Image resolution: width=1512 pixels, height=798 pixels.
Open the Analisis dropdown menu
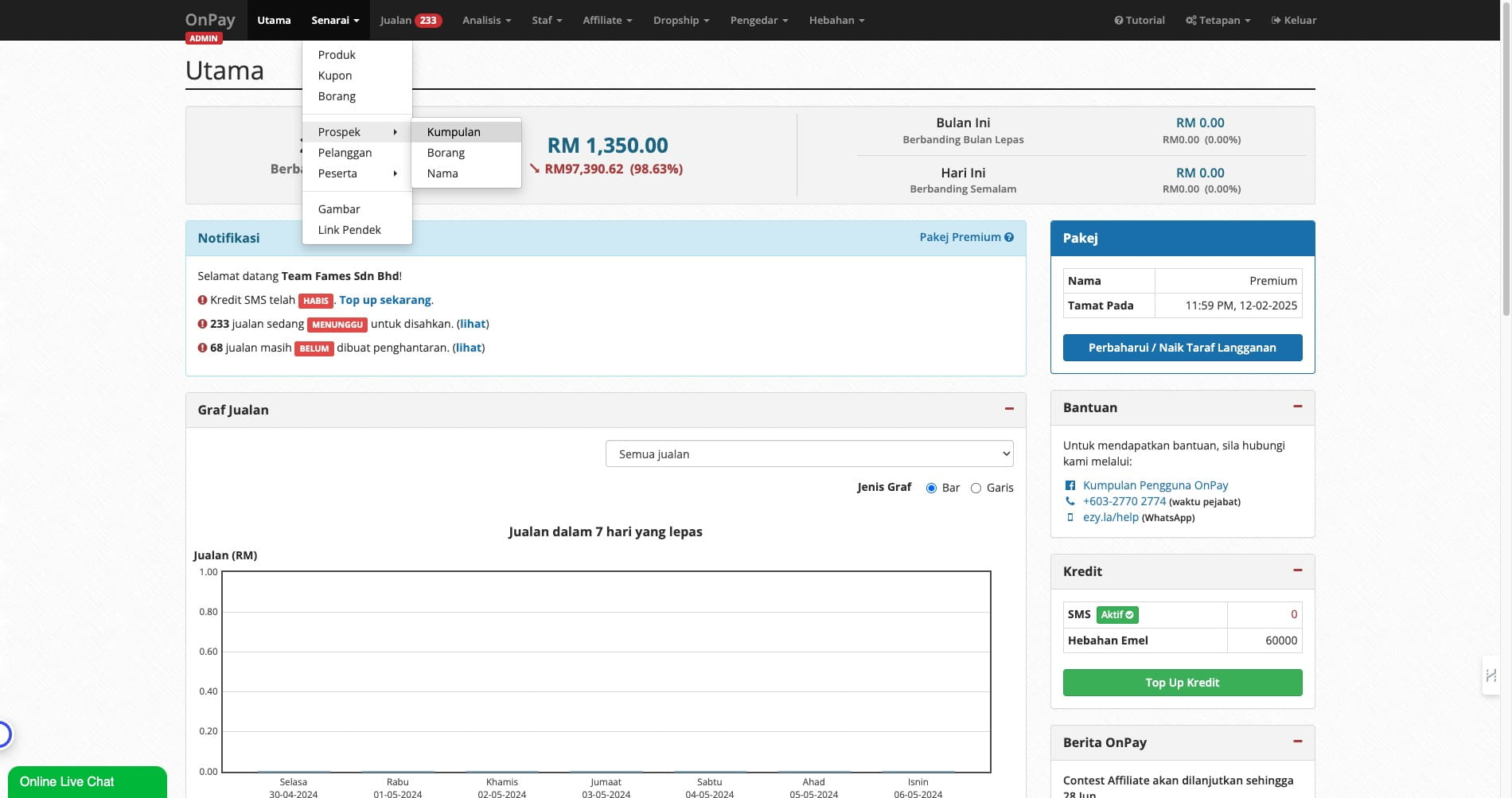pyautogui.click(x=486, y=20)
